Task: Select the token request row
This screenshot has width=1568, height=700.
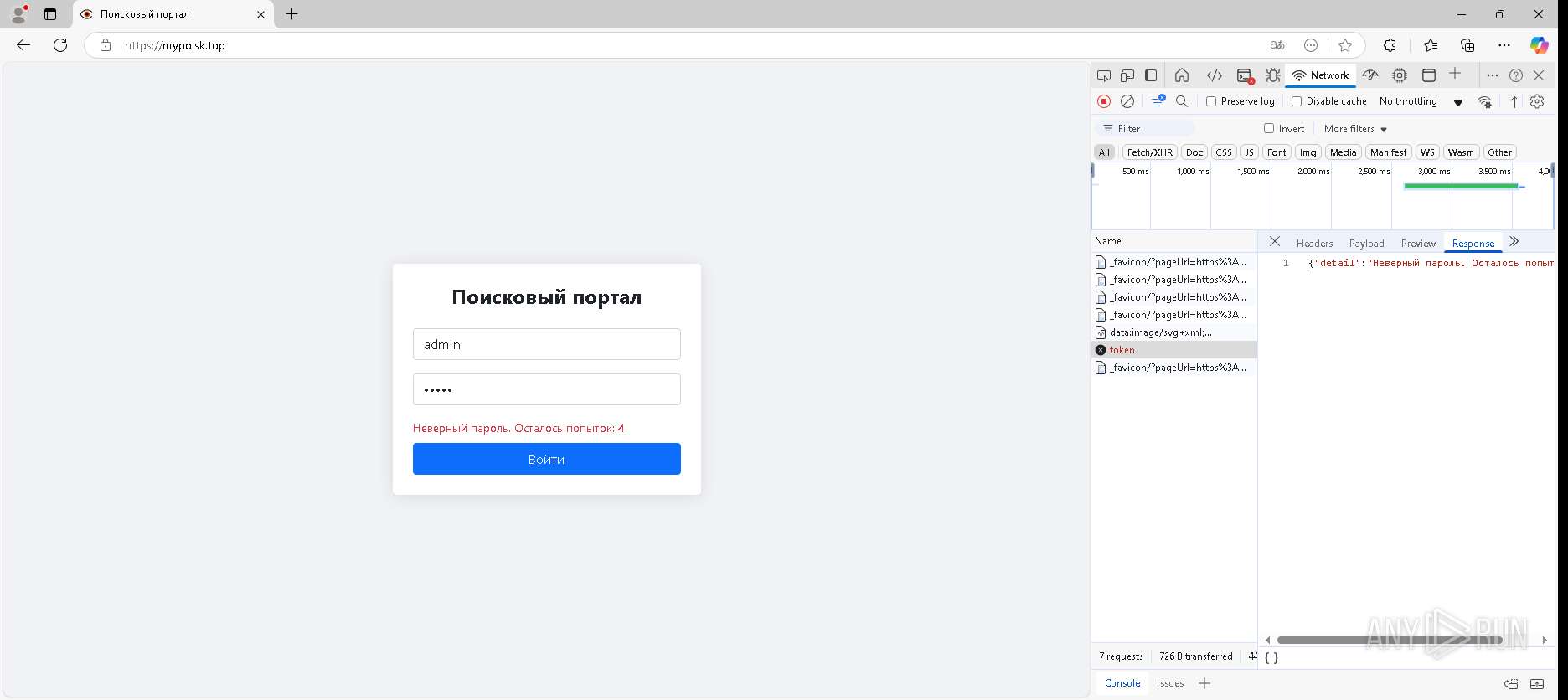Action: tap(1174, 350)
